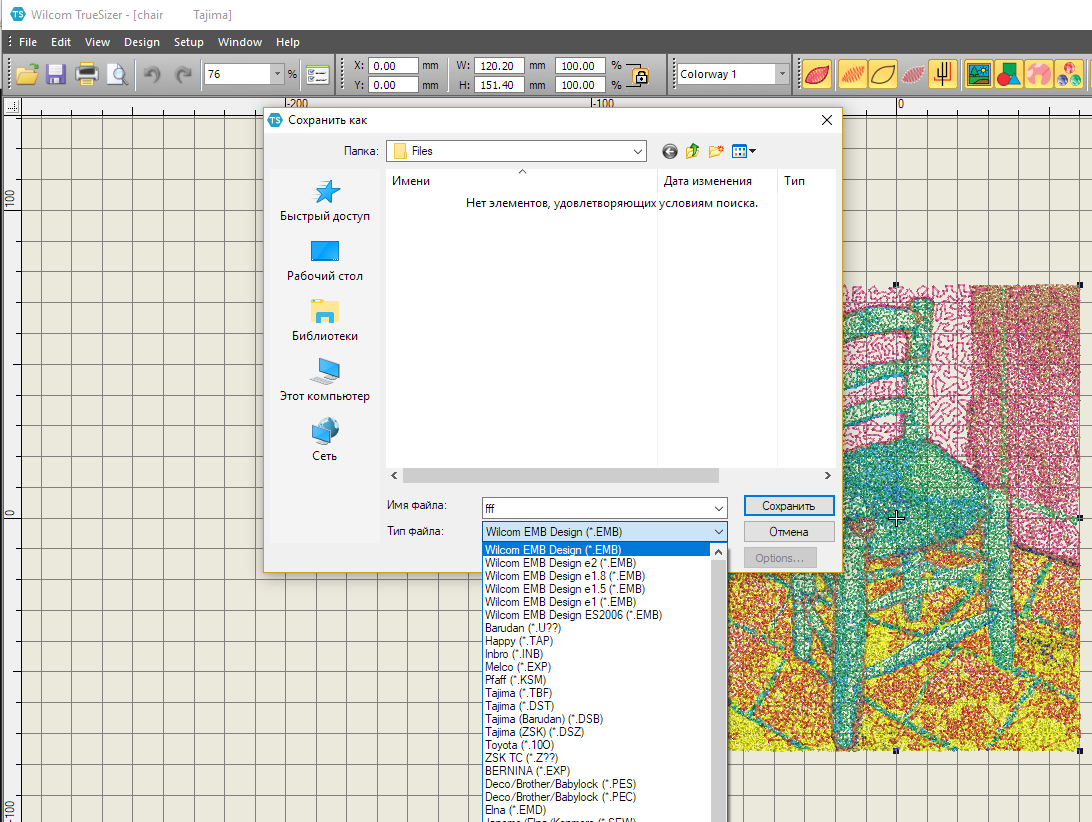Viewport: 1092px width, 822px height.
Task: Click the Имя файла text field
Action: (597, 507)
